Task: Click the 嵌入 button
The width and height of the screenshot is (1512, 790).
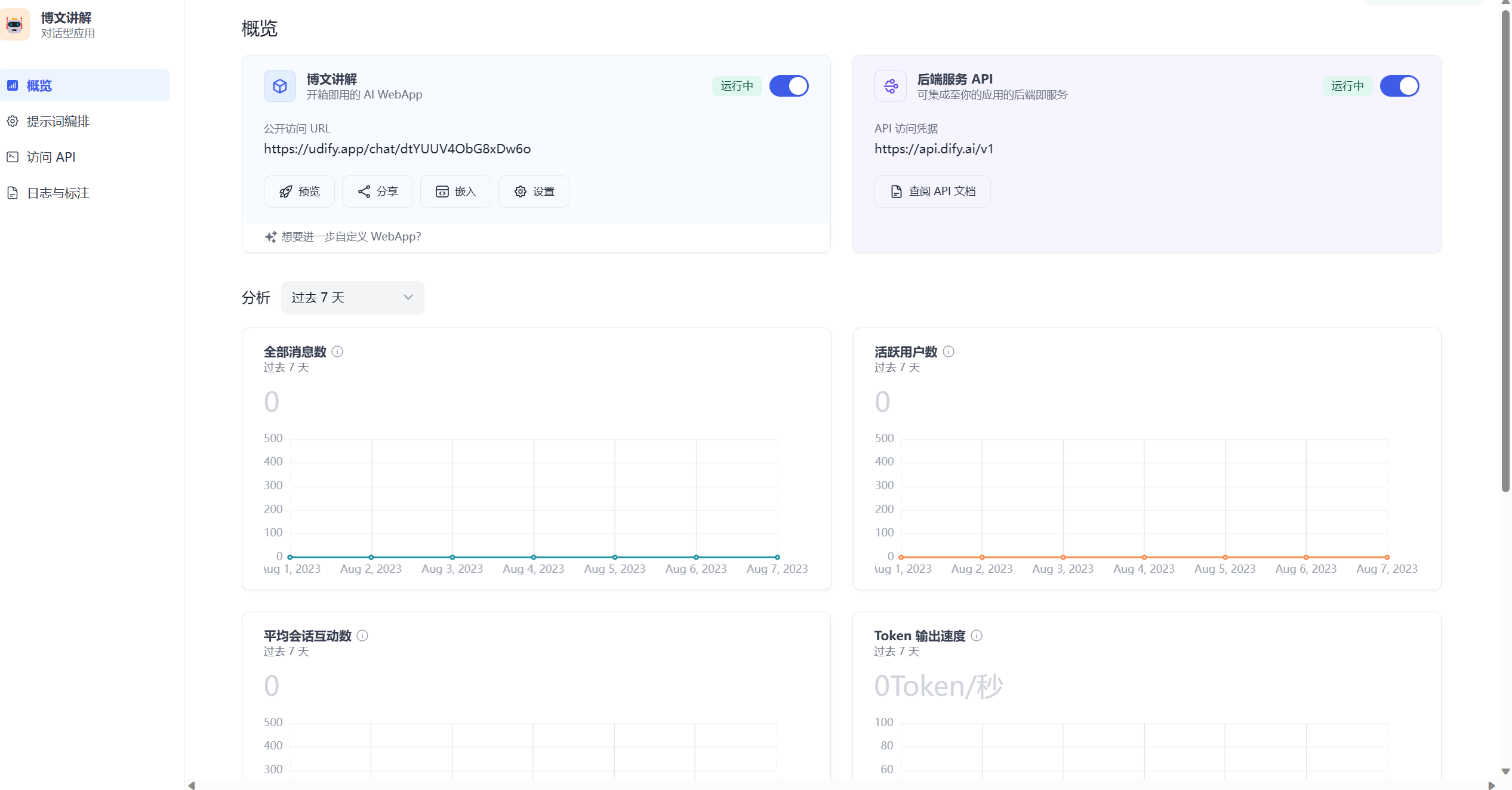Action: pyautogui.click(x=456, y=192)
